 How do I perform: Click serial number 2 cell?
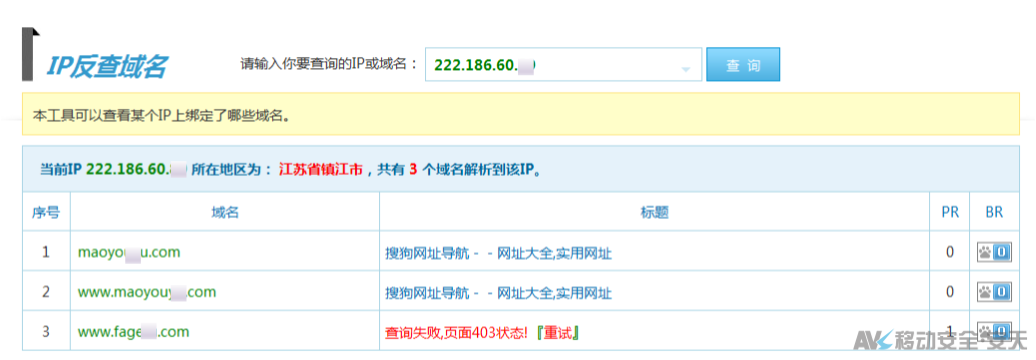click(46, 291)
